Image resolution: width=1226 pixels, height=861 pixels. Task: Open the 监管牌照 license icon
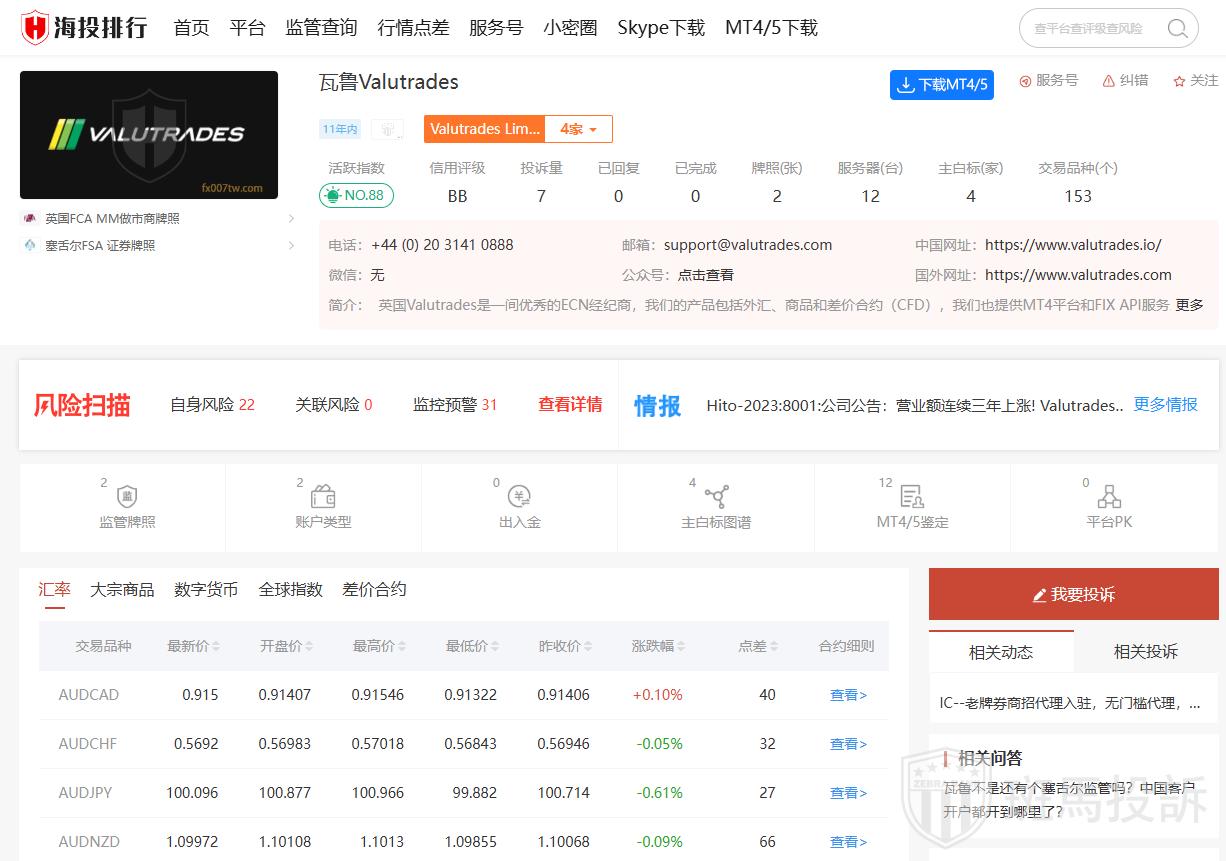[x=127, y=497]
